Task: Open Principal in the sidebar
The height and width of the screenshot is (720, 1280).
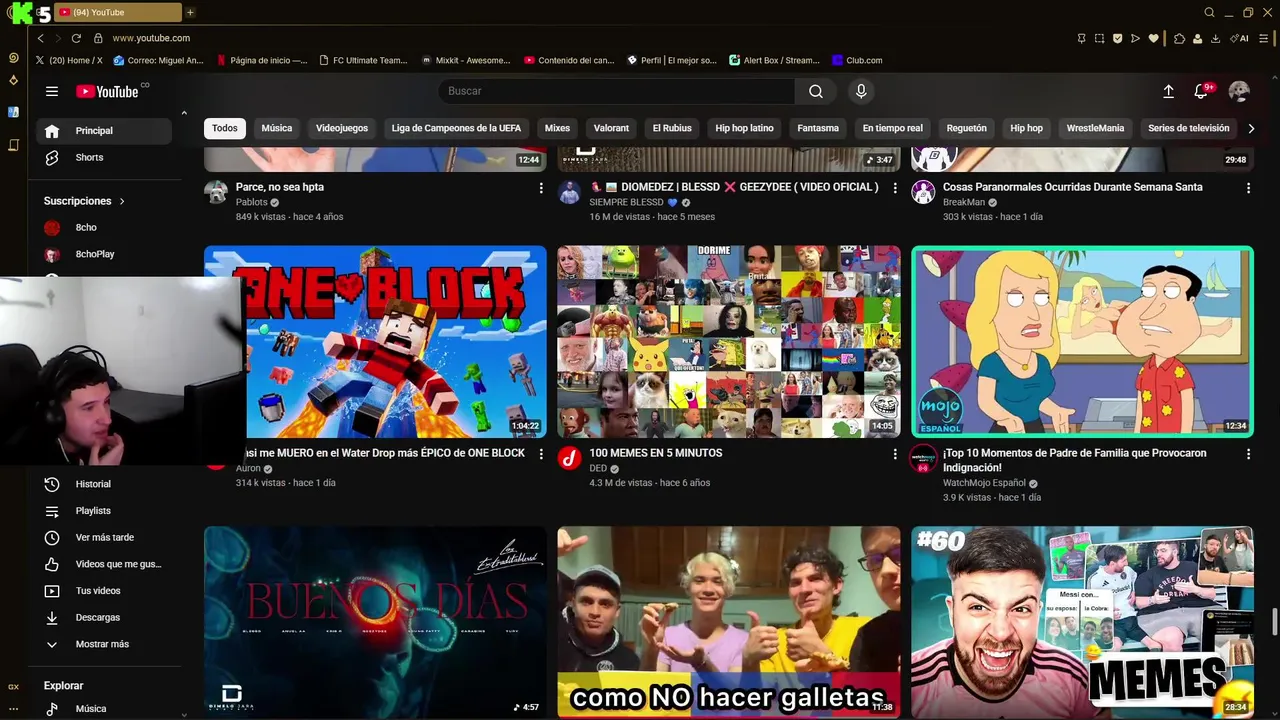Action: pyautogui.click(x=105, y=131)
